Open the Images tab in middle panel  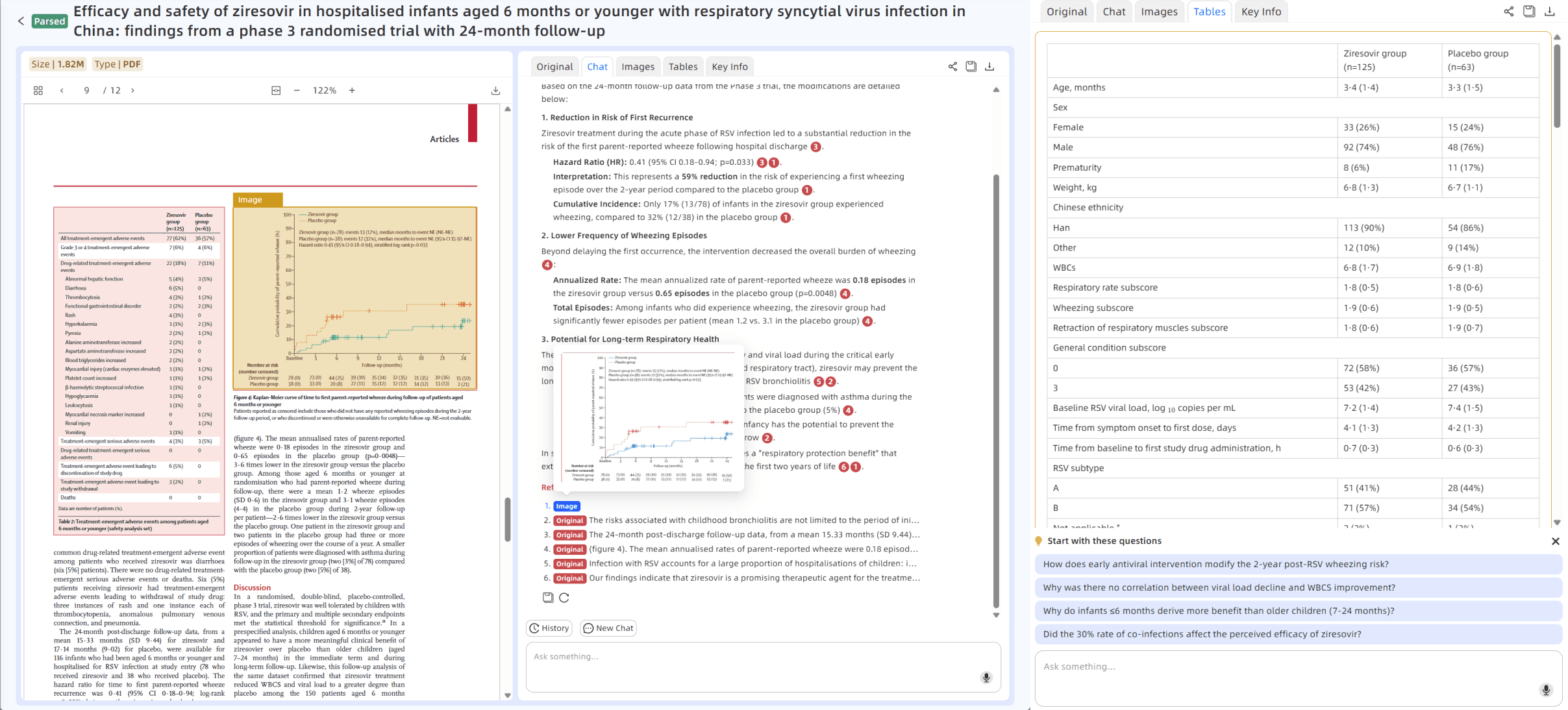click(638, 67)
